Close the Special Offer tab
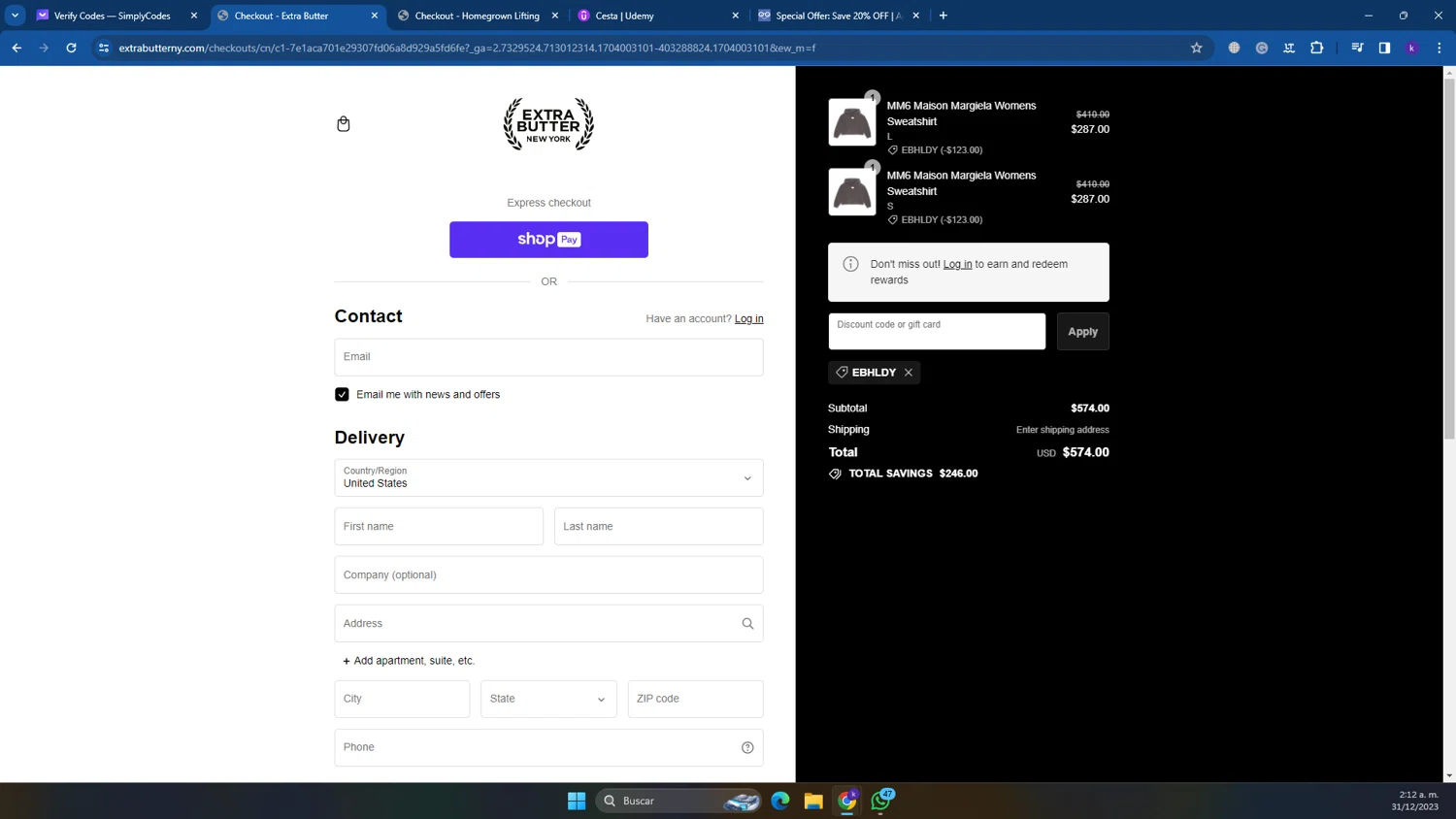Viewport: 1456px width, 819px height. [x=916, y=16]
